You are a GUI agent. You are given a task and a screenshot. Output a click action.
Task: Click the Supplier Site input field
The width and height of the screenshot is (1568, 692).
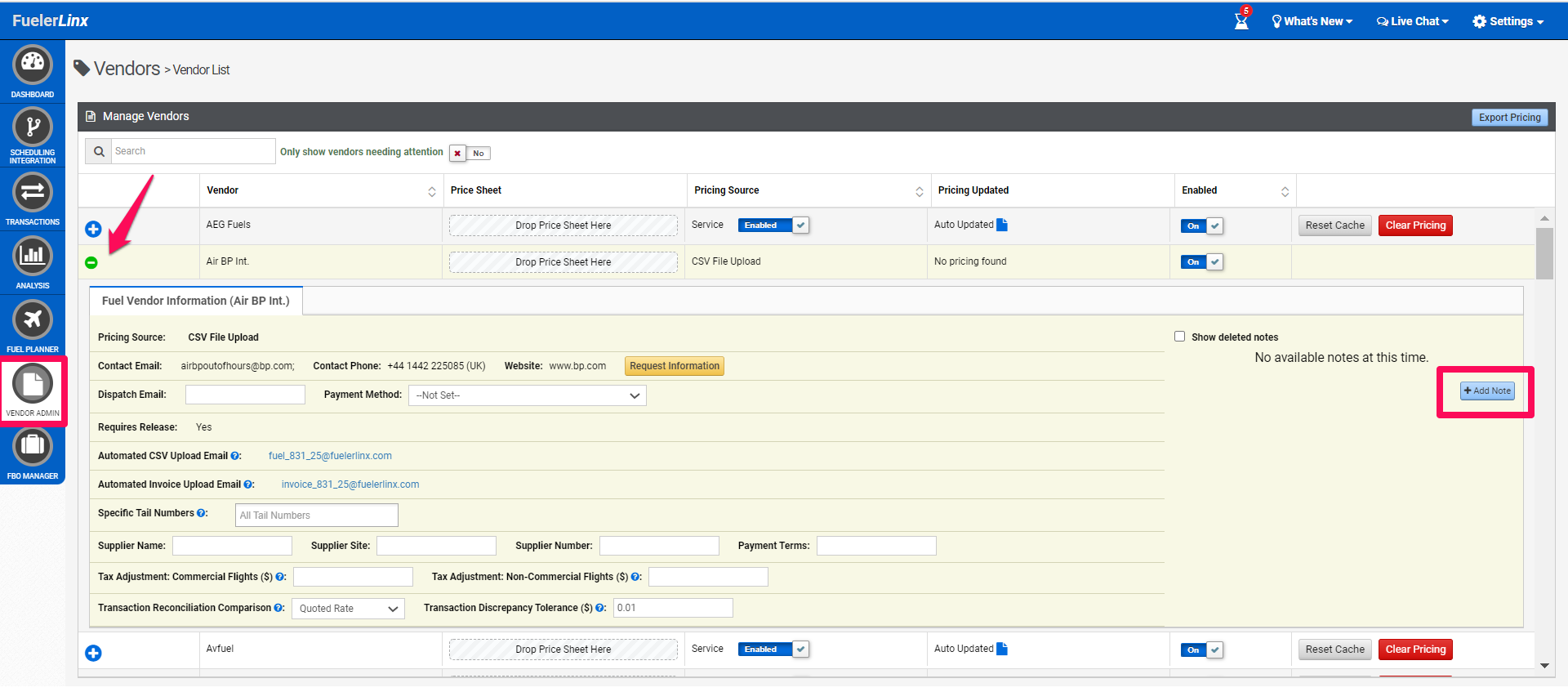coord(436,546)
